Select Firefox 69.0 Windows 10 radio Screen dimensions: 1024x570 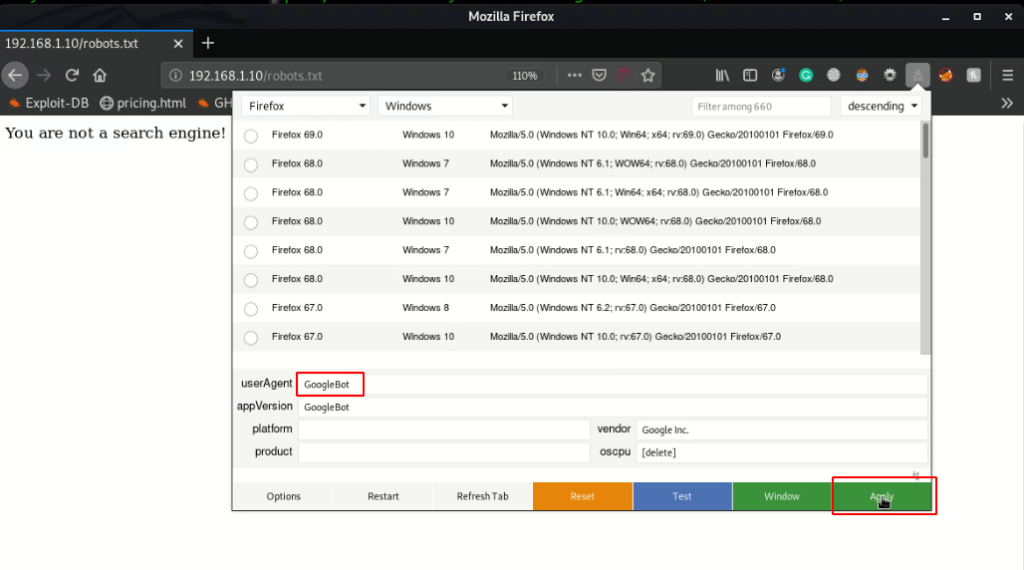click(251, 136)
